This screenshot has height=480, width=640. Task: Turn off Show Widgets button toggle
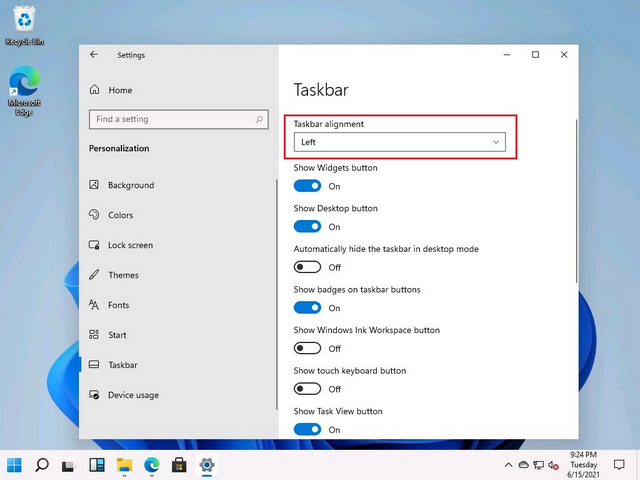tap(307, 186)
